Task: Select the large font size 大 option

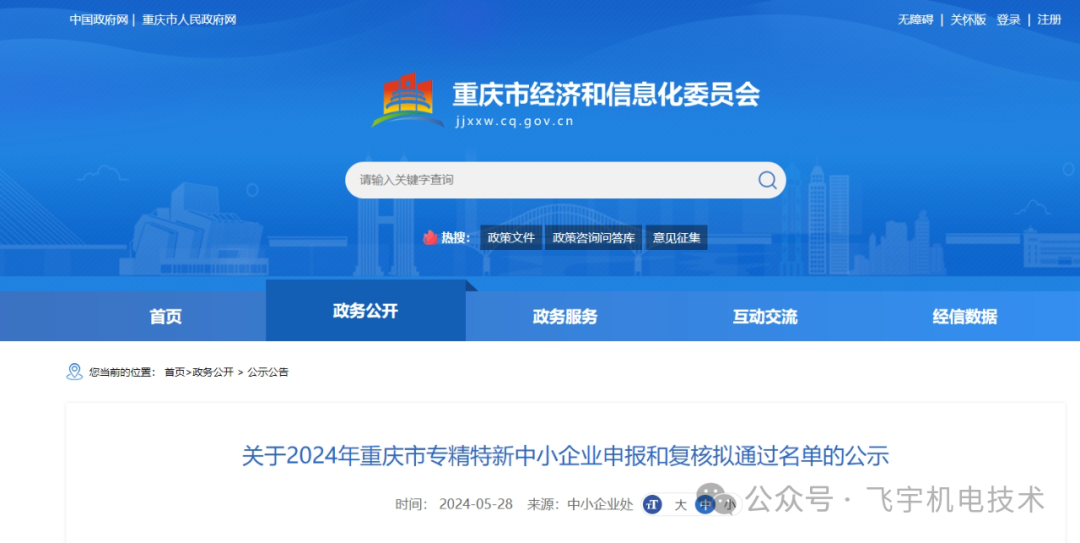Action: 681,505
